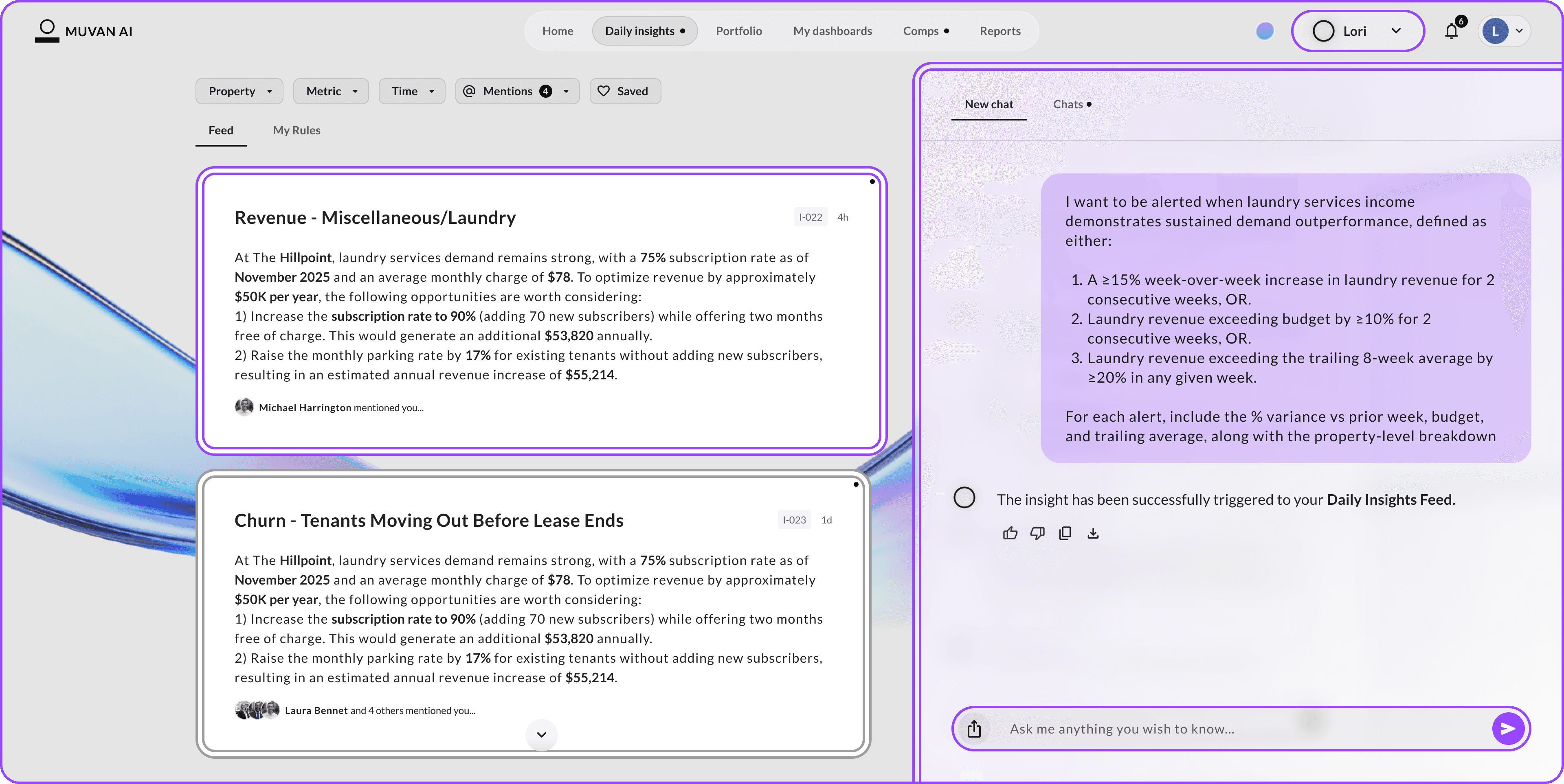Click the share upload icon in chat input
This screenshot has height=784, width=1564.
[x=974, y=728]
